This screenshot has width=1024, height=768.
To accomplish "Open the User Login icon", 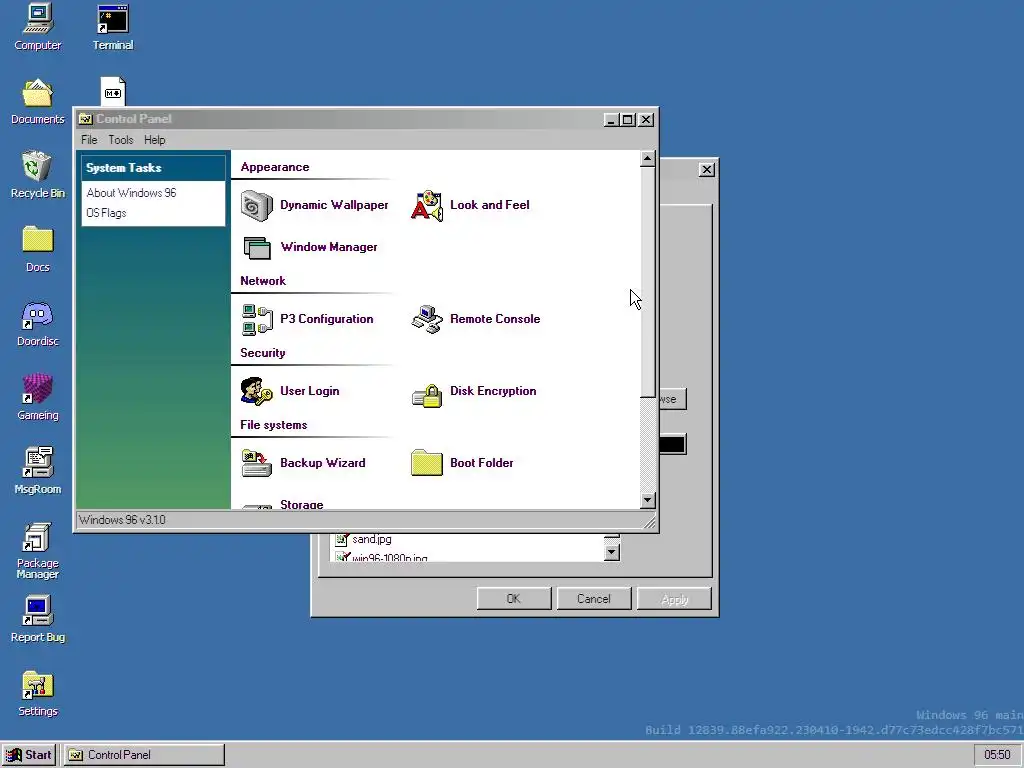I will click(x=257, y=391).
